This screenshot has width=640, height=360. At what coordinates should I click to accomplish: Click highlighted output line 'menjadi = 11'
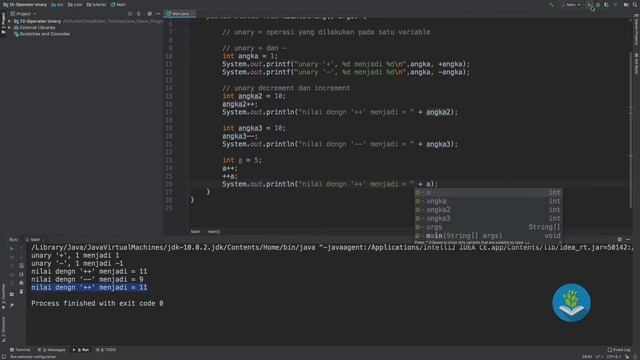[x=89, y=287]
